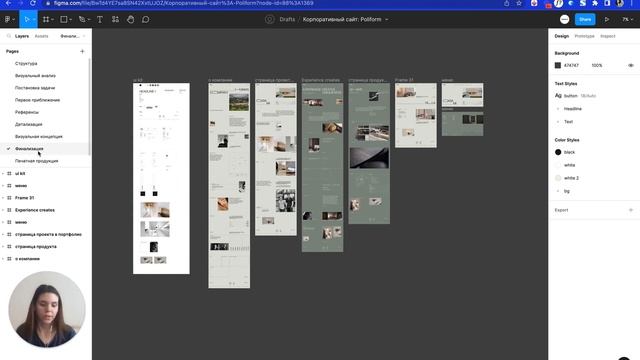Bookmark this page with the star icon

pos(519,3)
